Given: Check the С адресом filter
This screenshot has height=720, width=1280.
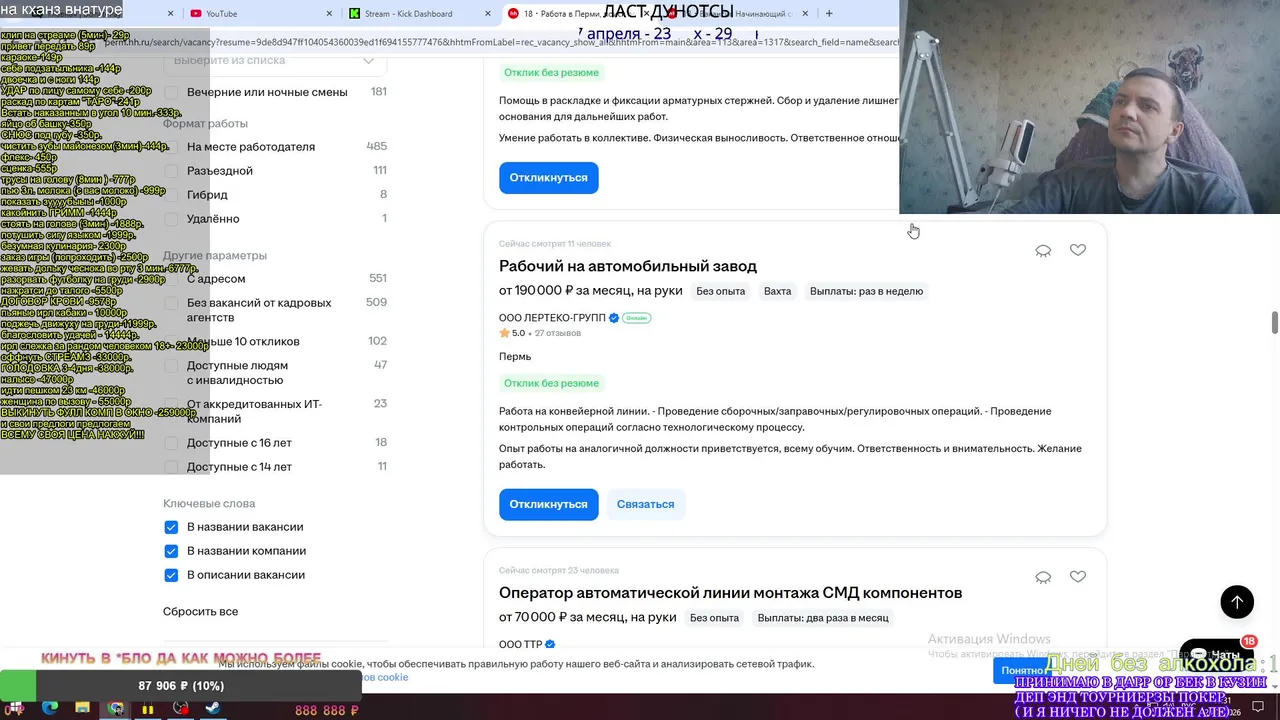Looking at the screenshot, I should tap(171, 279).
